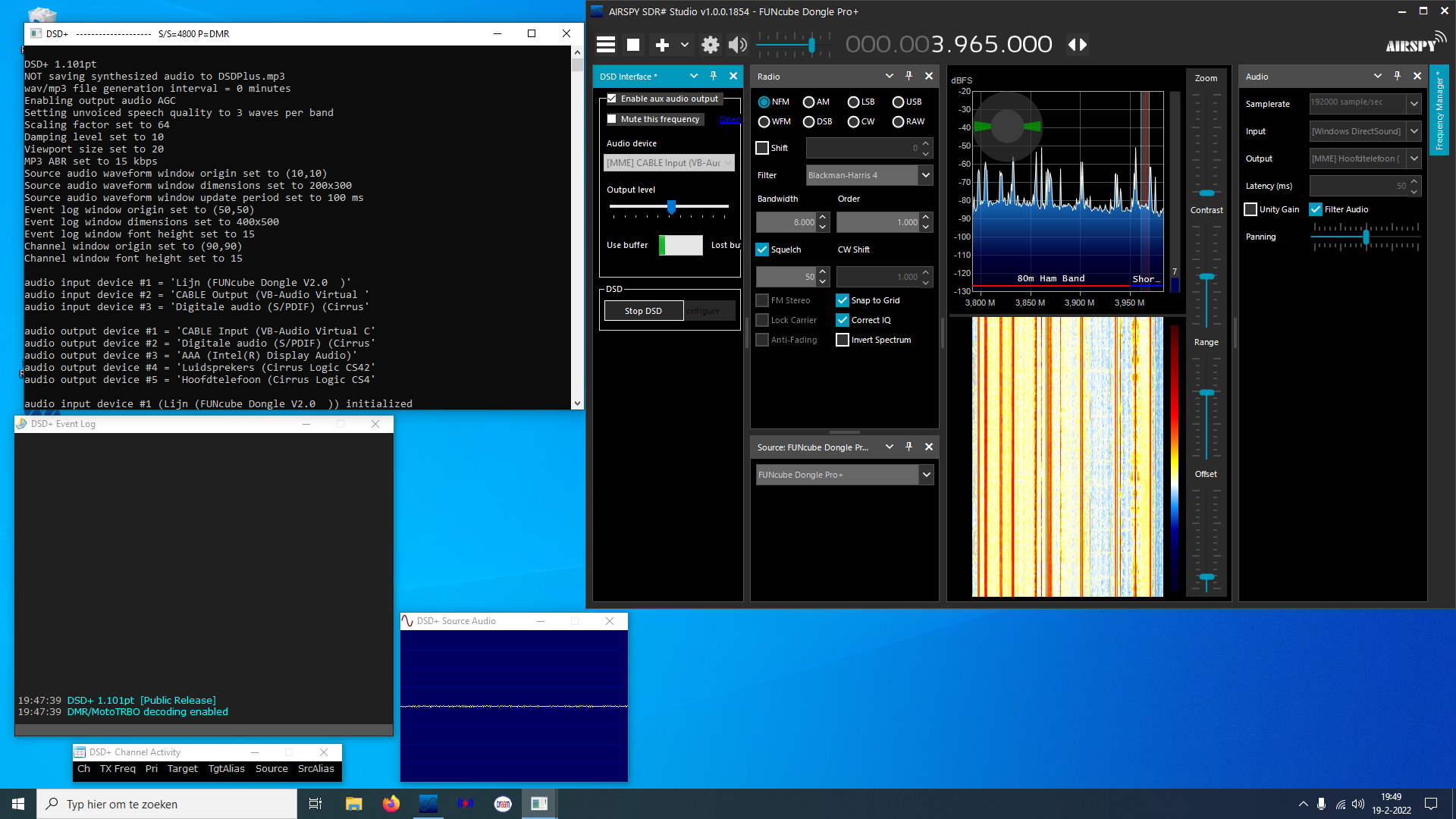Increase the Order value with up arrow

(926, 218)
